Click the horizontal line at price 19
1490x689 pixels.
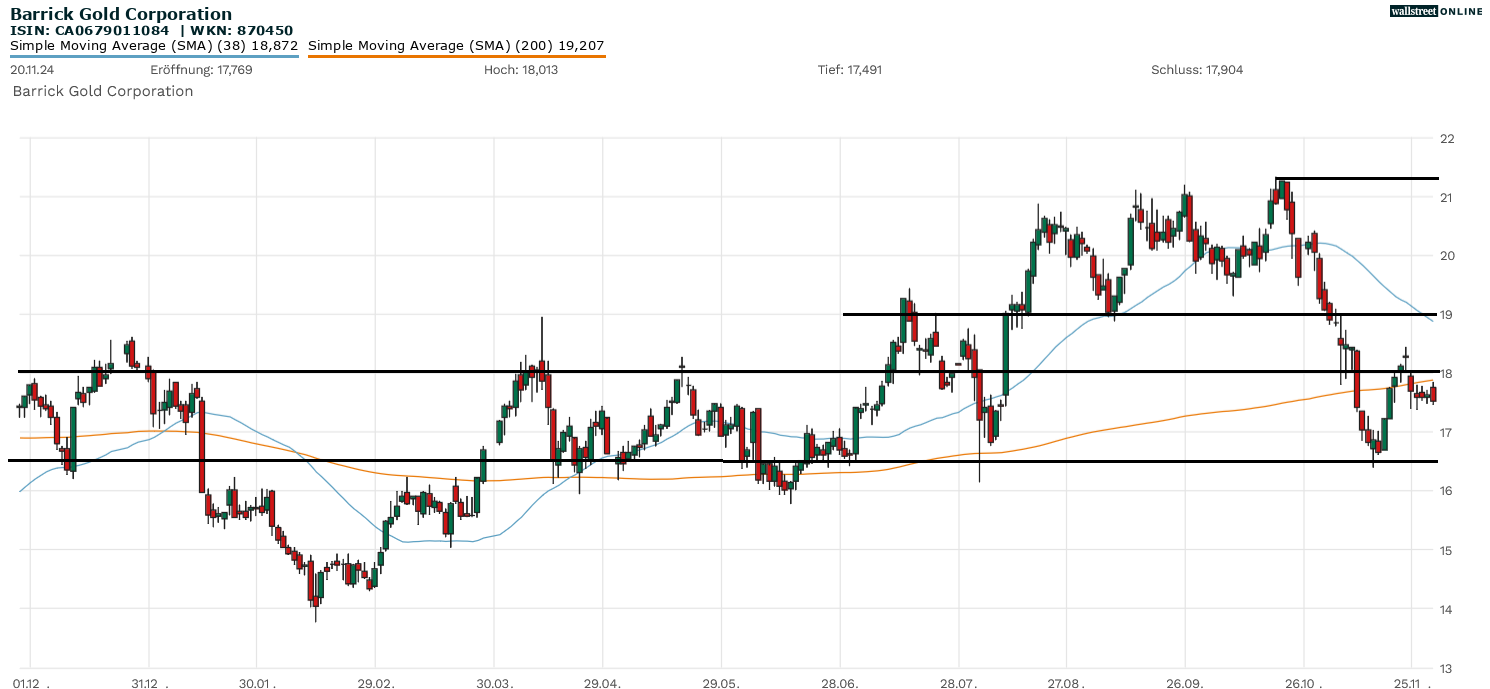click(x=1140, y=314)
